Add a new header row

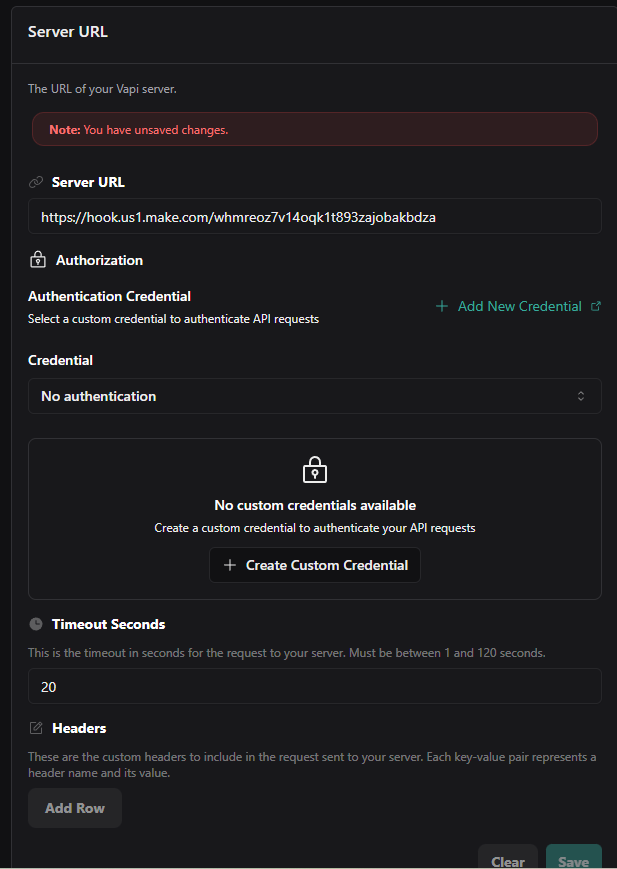[x=75, y=808]
